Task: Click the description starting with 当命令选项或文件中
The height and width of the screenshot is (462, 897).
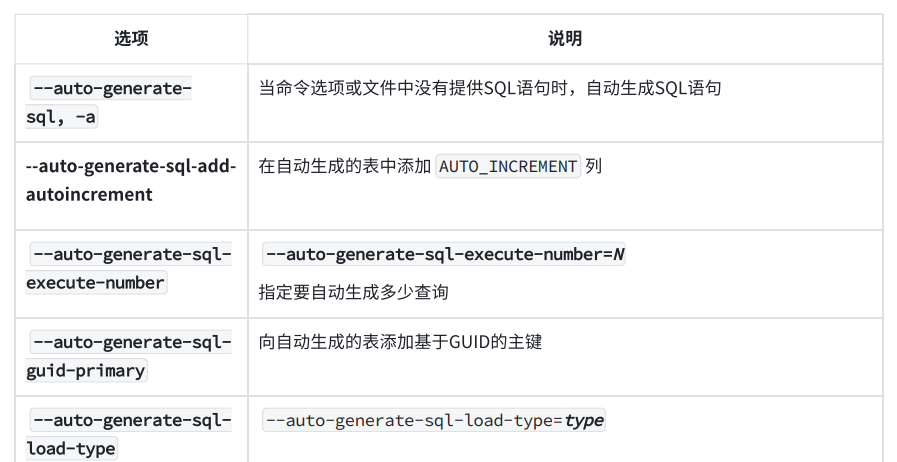Action: (489, 88)
